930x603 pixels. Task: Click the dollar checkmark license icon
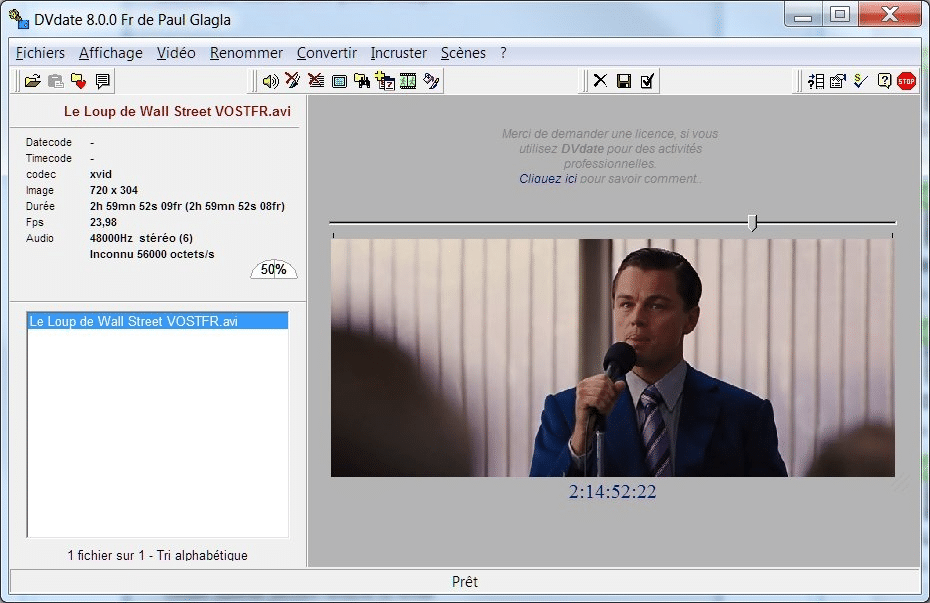[x=861, y=81]
